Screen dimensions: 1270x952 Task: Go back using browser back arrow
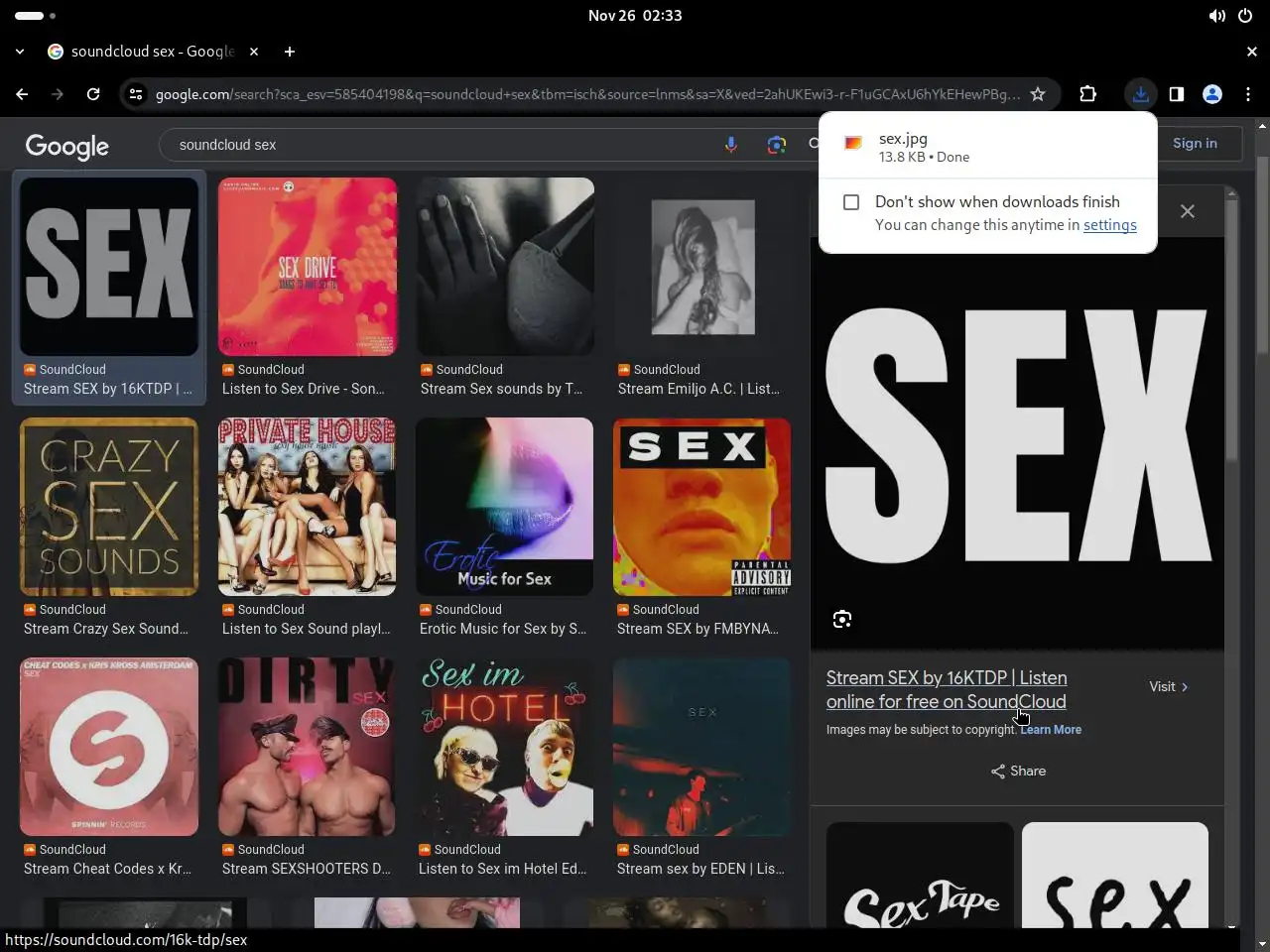pyautogui.click(x=22, y=94)
